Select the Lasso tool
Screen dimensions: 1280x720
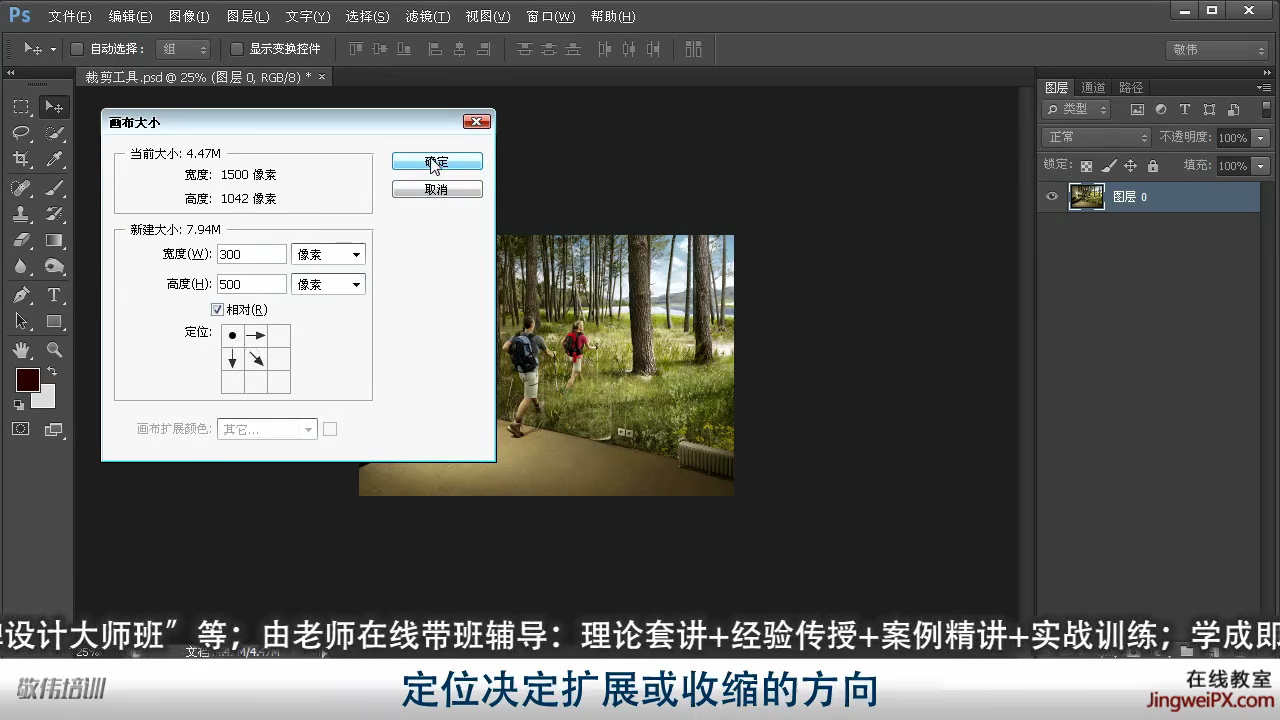[x=21, y=133]
